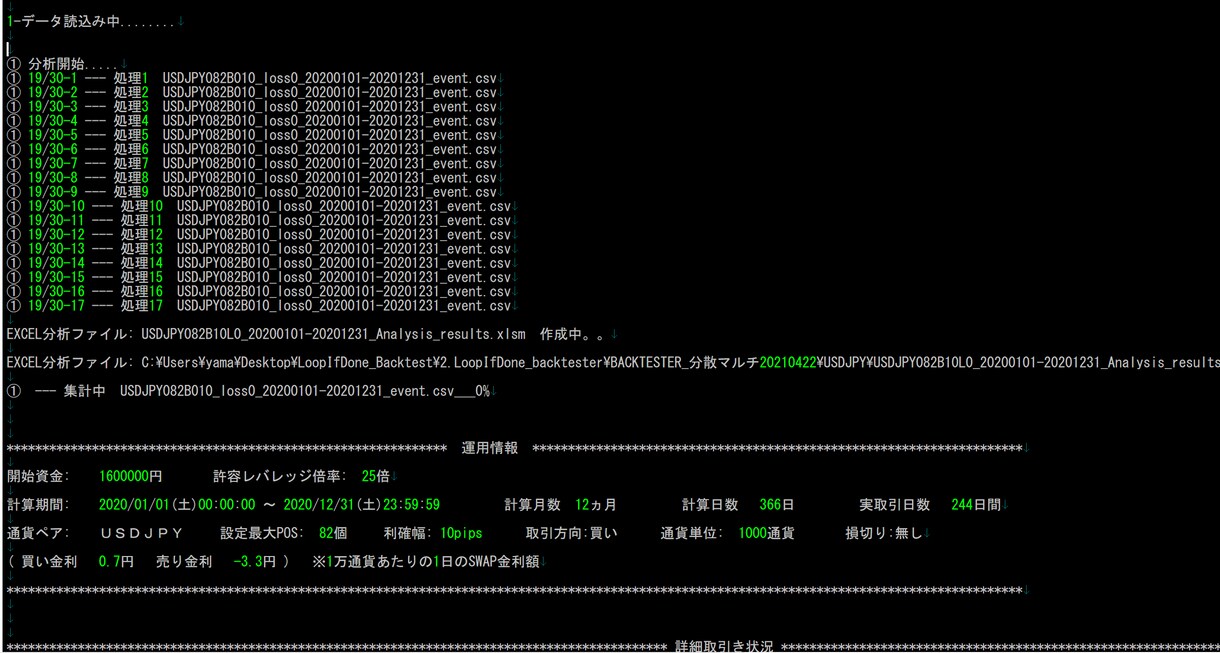The image size is (1220, 653).
Task: Click the event.csv filename in the 処理17 row
Action: 343,305
